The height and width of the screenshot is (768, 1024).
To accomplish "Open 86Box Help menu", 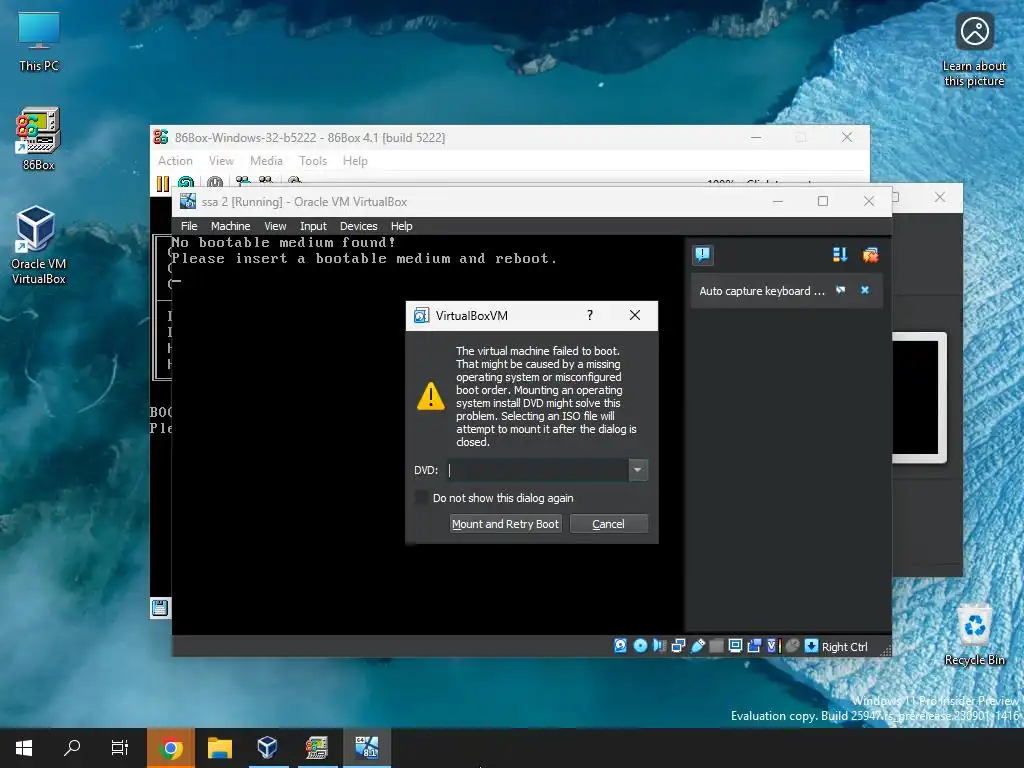I will click(355, 161).
